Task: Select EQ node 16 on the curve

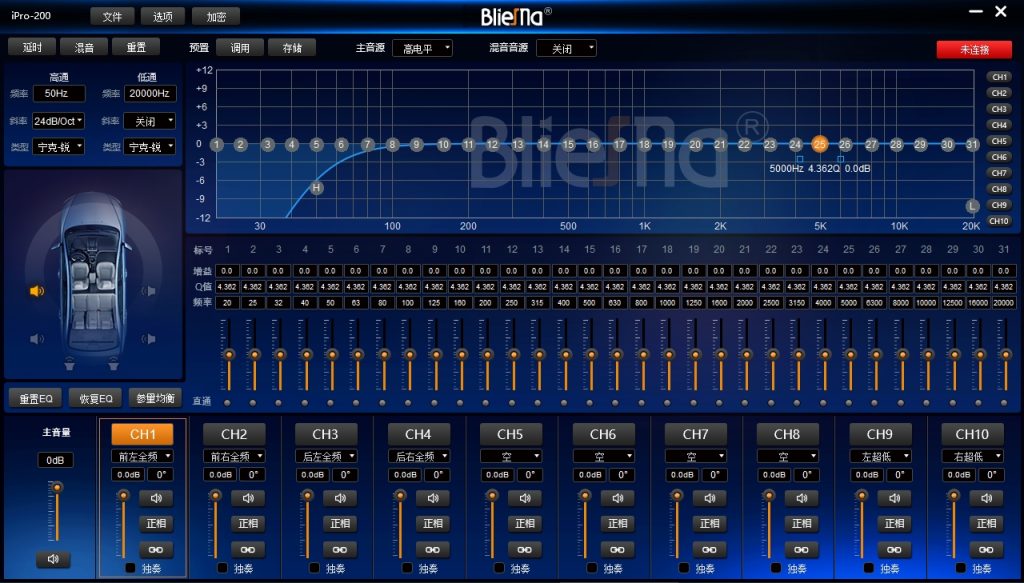Action: coord(593,144)
